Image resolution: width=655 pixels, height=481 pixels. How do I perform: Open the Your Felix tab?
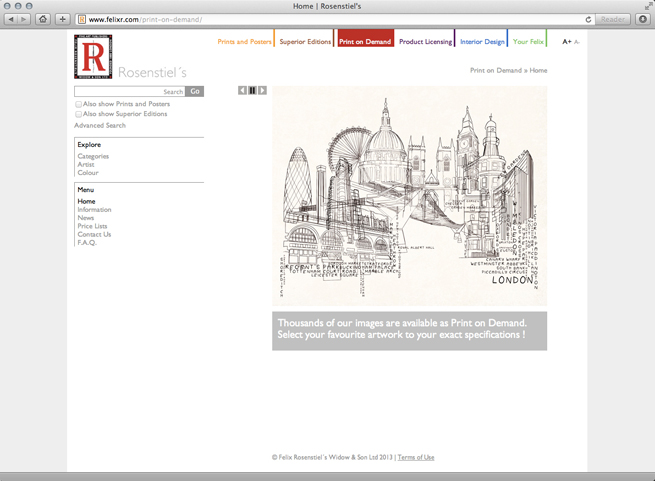pyautogui.click(x=528, y=42)
